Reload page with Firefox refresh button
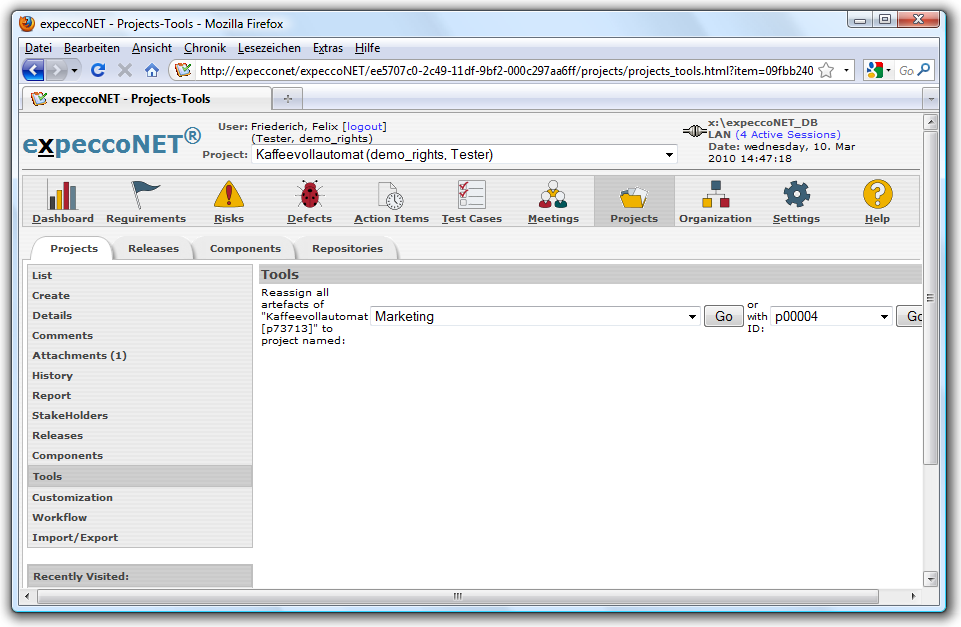 point(98,70)
